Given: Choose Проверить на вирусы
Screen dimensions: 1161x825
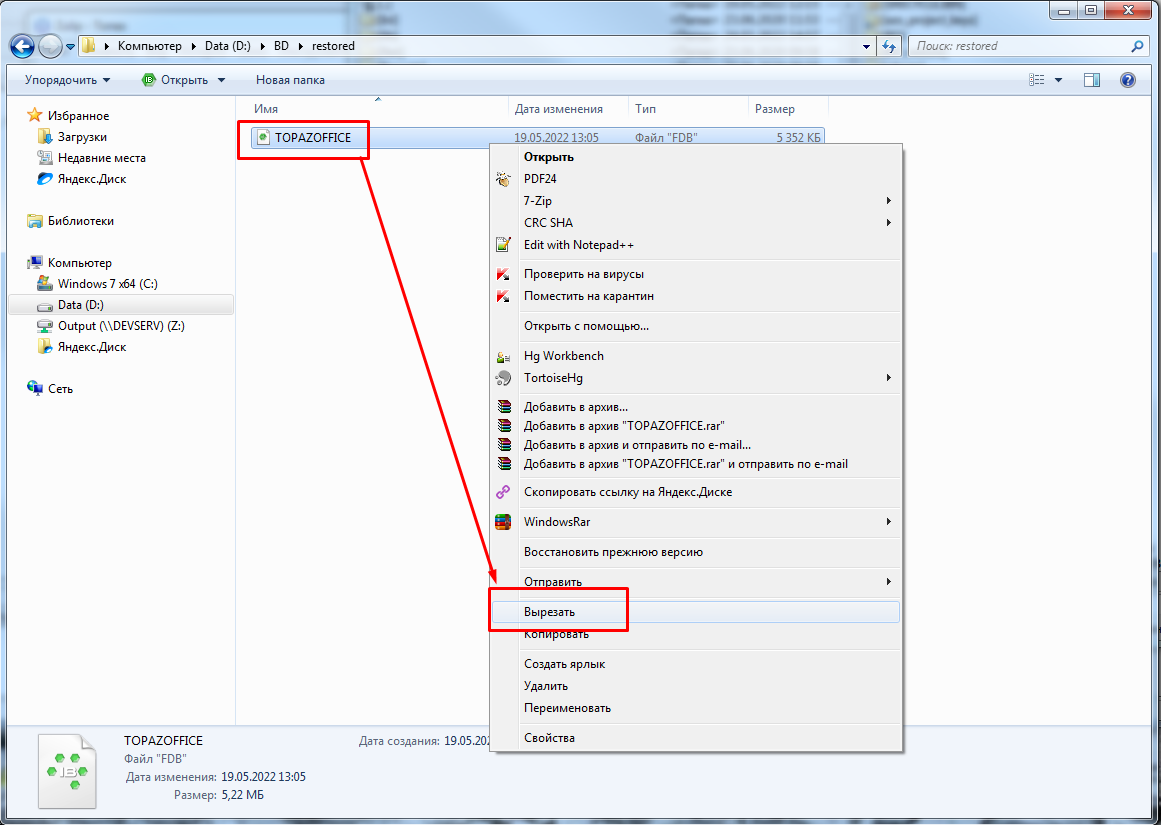Looking at the screenshot, I should (x=696, y=274).
